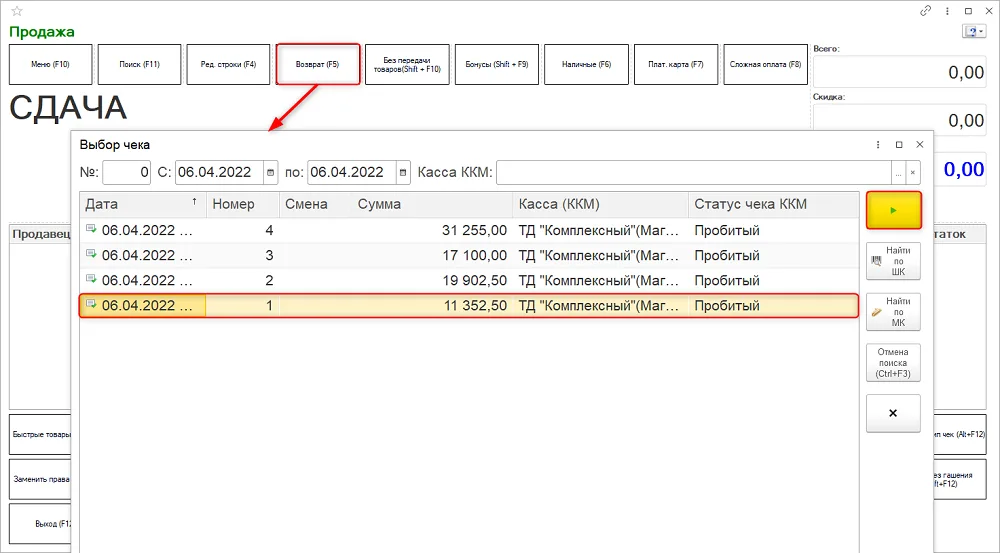Image resolution: width=1000 pixels, height=553 pixels.
Task: Click the Бонусы (Shift + F9) button
Action: (497, 64)
